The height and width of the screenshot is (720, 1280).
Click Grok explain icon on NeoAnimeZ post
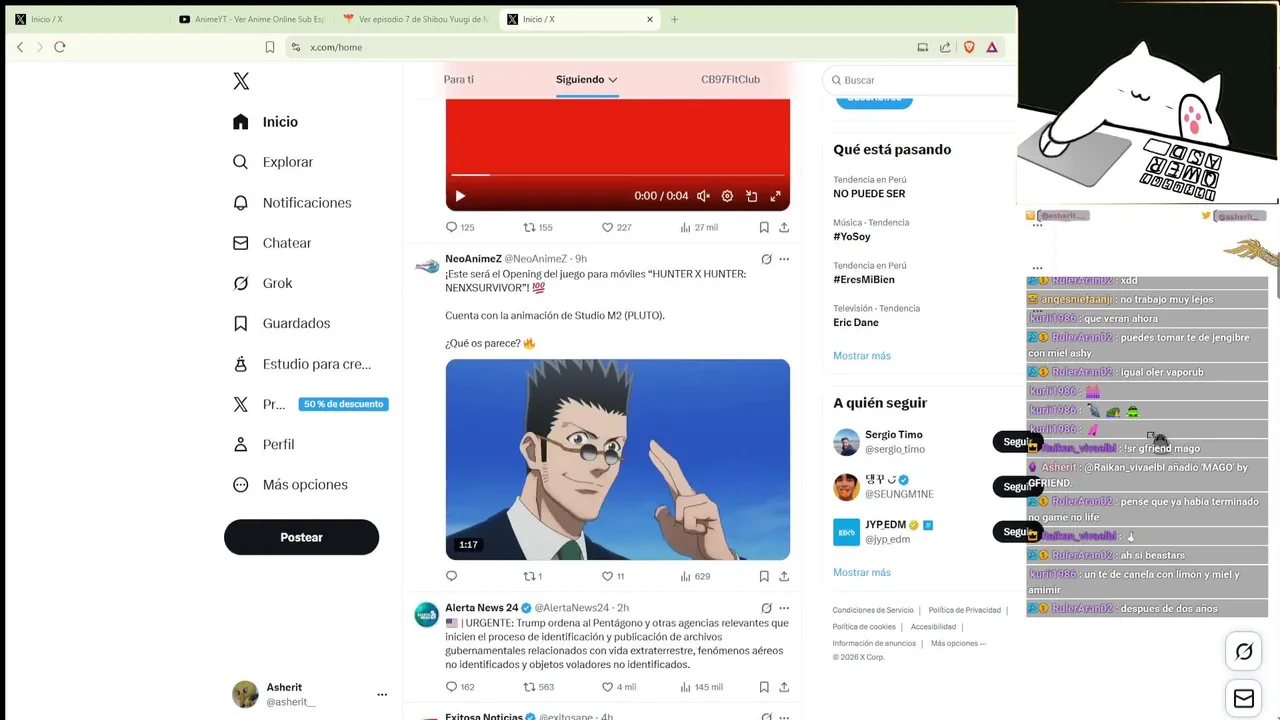point(766,259)
